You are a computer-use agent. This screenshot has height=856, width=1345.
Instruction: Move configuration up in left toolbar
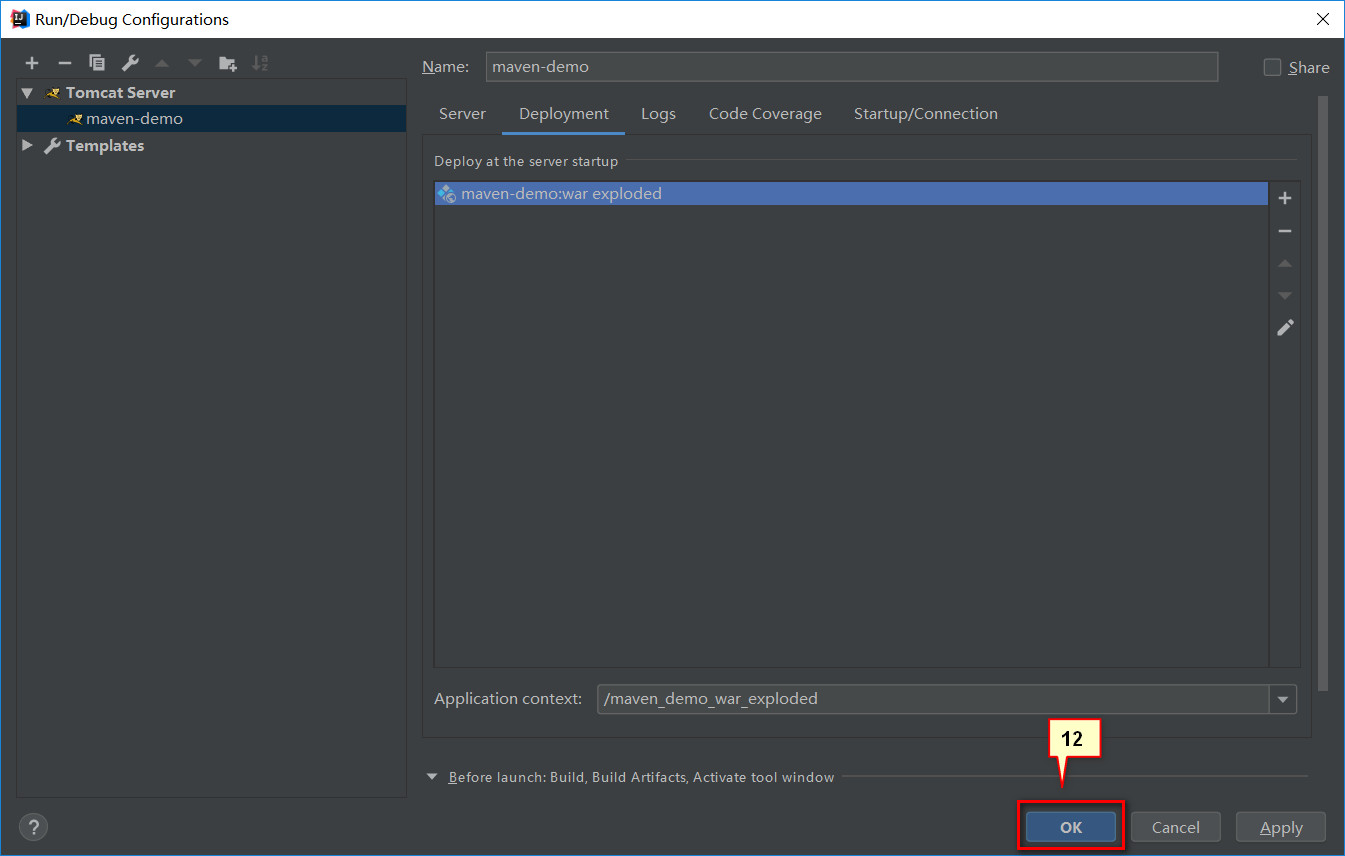pyautogui.click(x=162, y=63)
